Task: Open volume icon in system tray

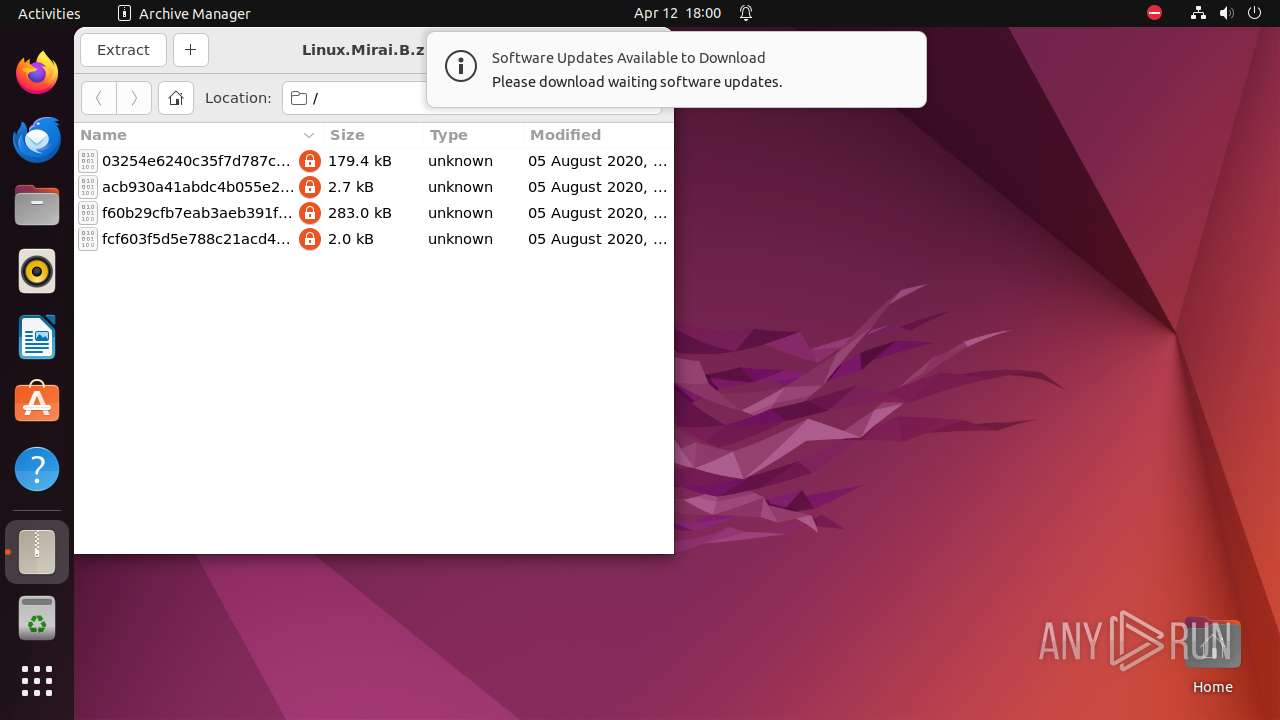Action: pos(1227,13)
